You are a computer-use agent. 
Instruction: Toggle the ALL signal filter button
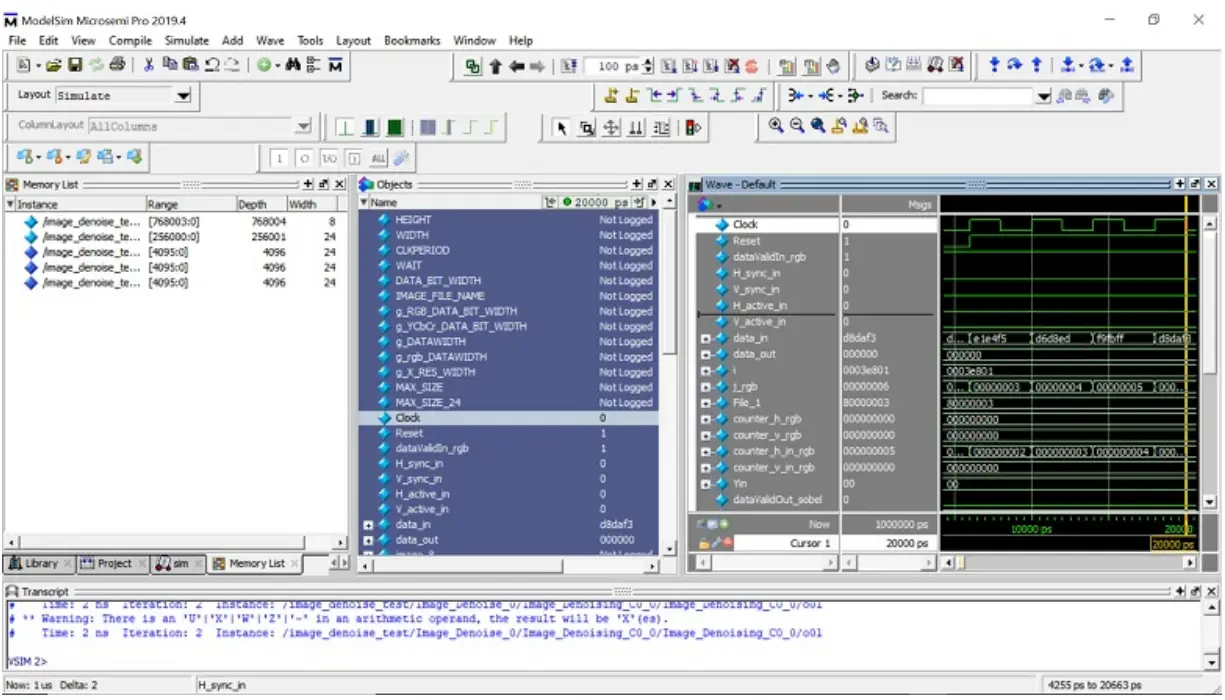378,158
